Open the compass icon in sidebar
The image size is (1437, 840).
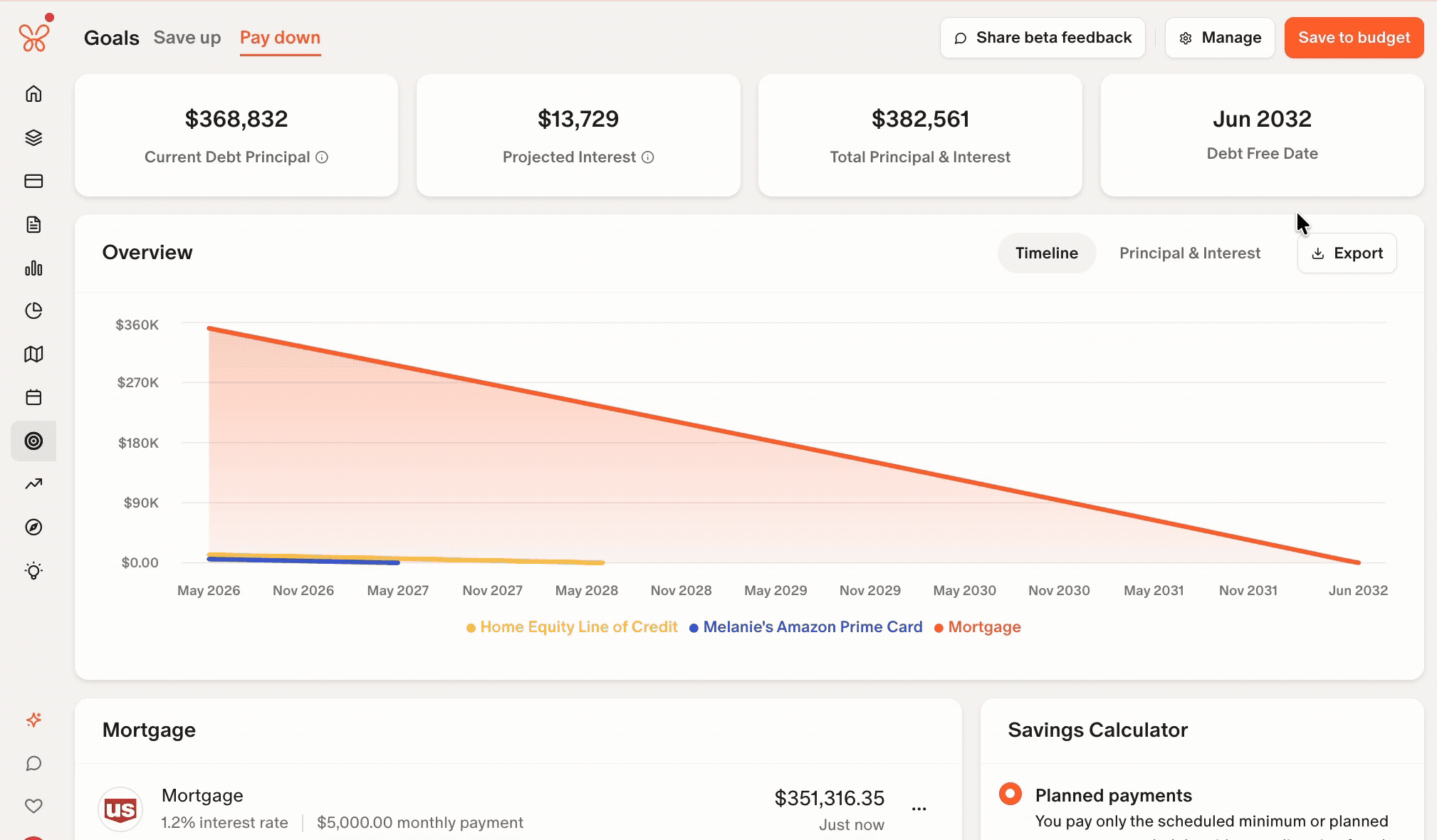(x=33, y=527)
